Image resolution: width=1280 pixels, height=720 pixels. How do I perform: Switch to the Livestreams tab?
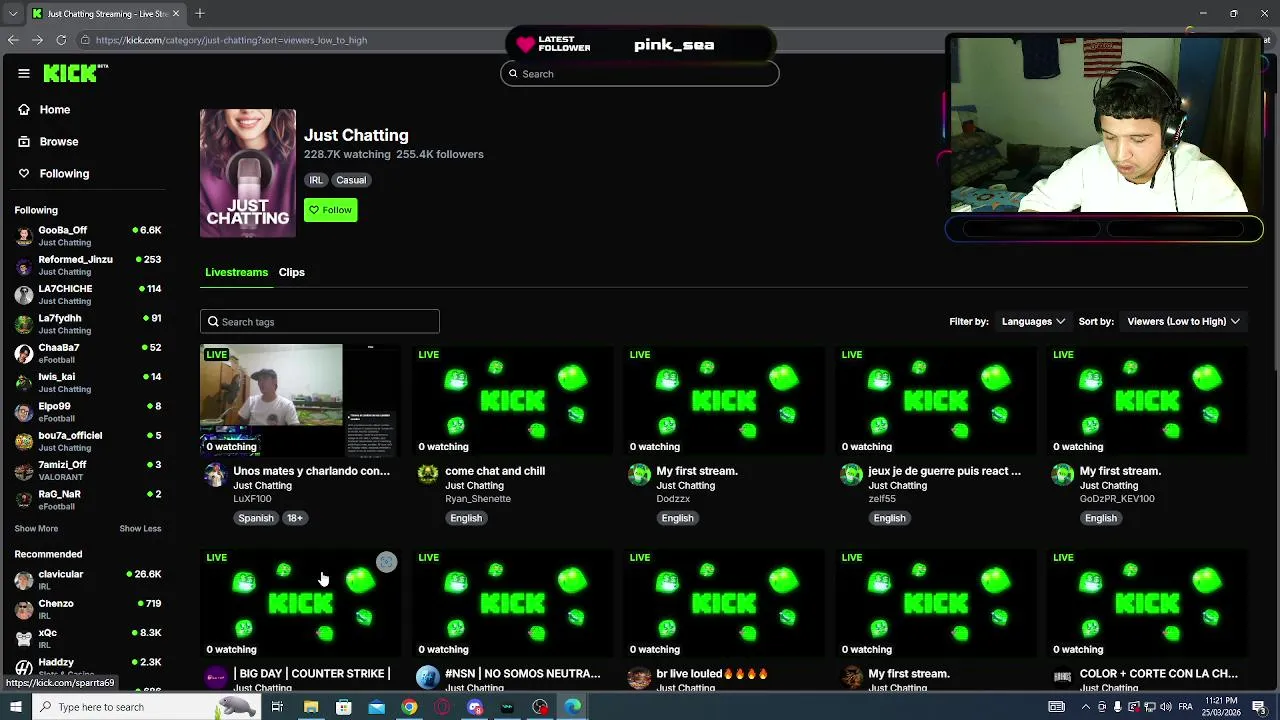(x=237, y=272)
